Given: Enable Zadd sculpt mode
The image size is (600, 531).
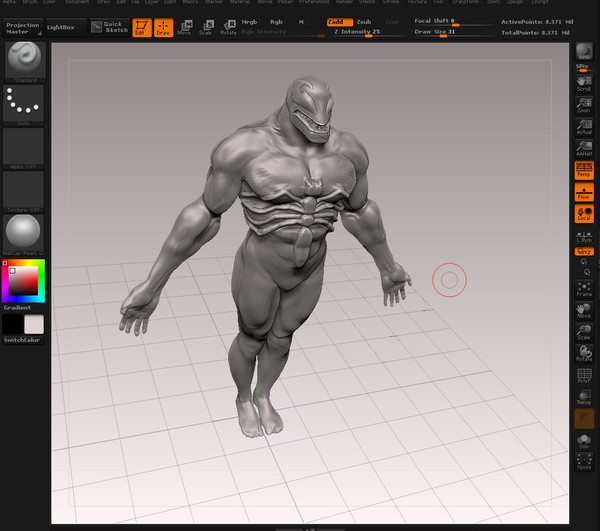Looking at the screenshot, I should (x=339, y=22).
